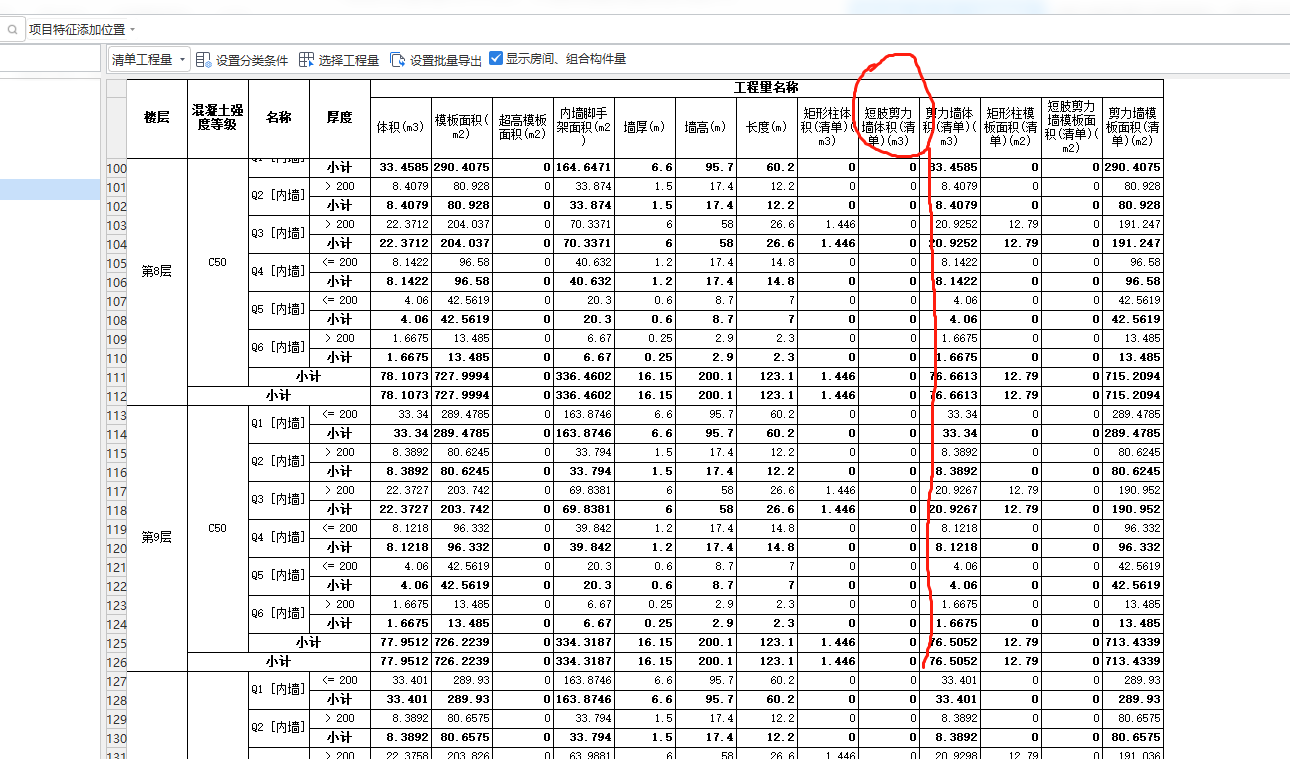1290x759 pixels.
Task: Select the 体积(m3) column header
Action: coord(401,127)
